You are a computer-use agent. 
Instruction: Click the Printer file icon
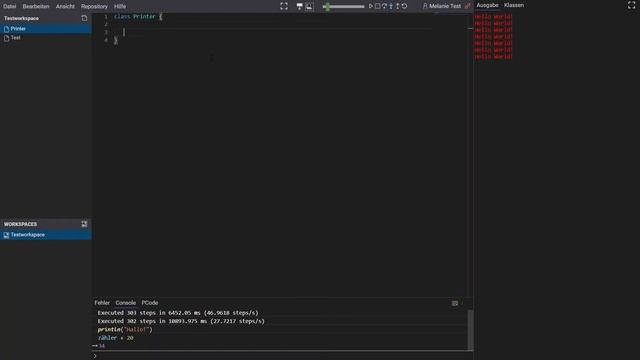[7, 29]
